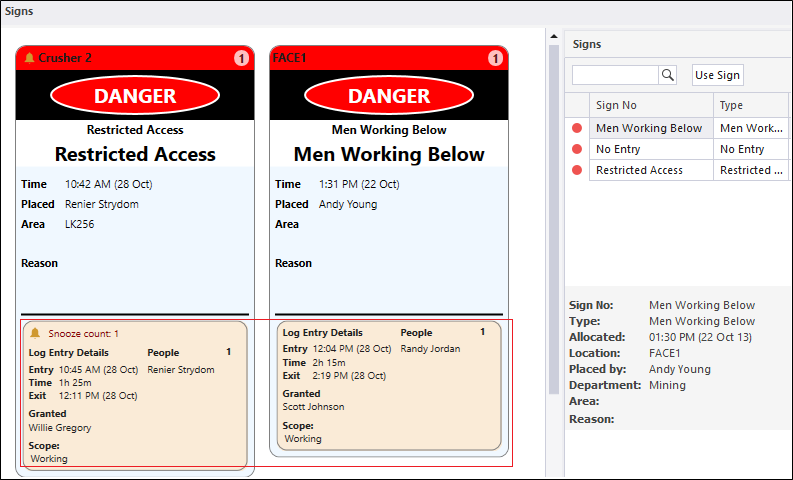Click the snooze bell icon in Crusher 2 log
Image resolution: width=793 pixels, height=480 pixels.
35,333
